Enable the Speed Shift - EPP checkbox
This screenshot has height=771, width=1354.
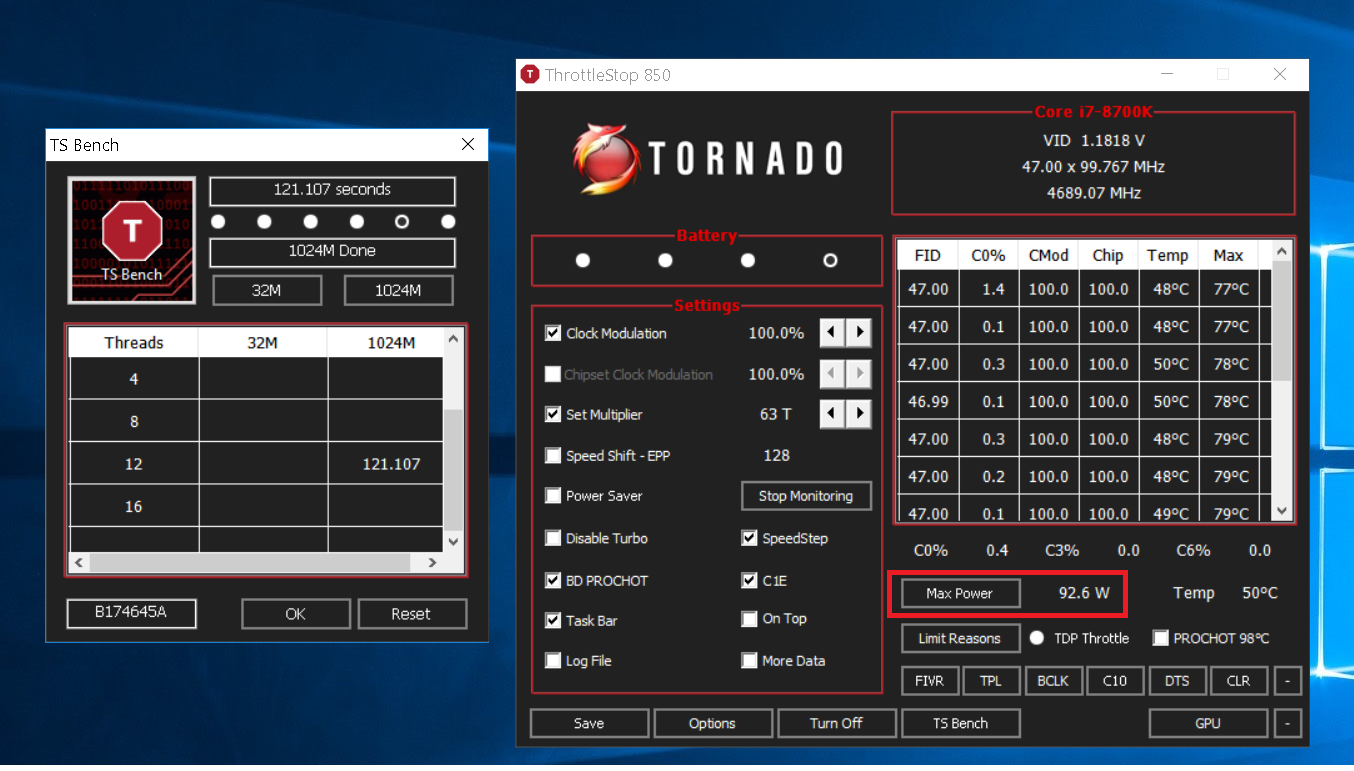click(553, 455)
